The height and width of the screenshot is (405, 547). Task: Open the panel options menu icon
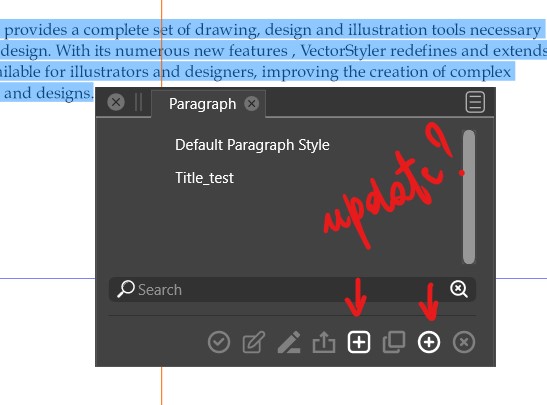click(475, 102)
